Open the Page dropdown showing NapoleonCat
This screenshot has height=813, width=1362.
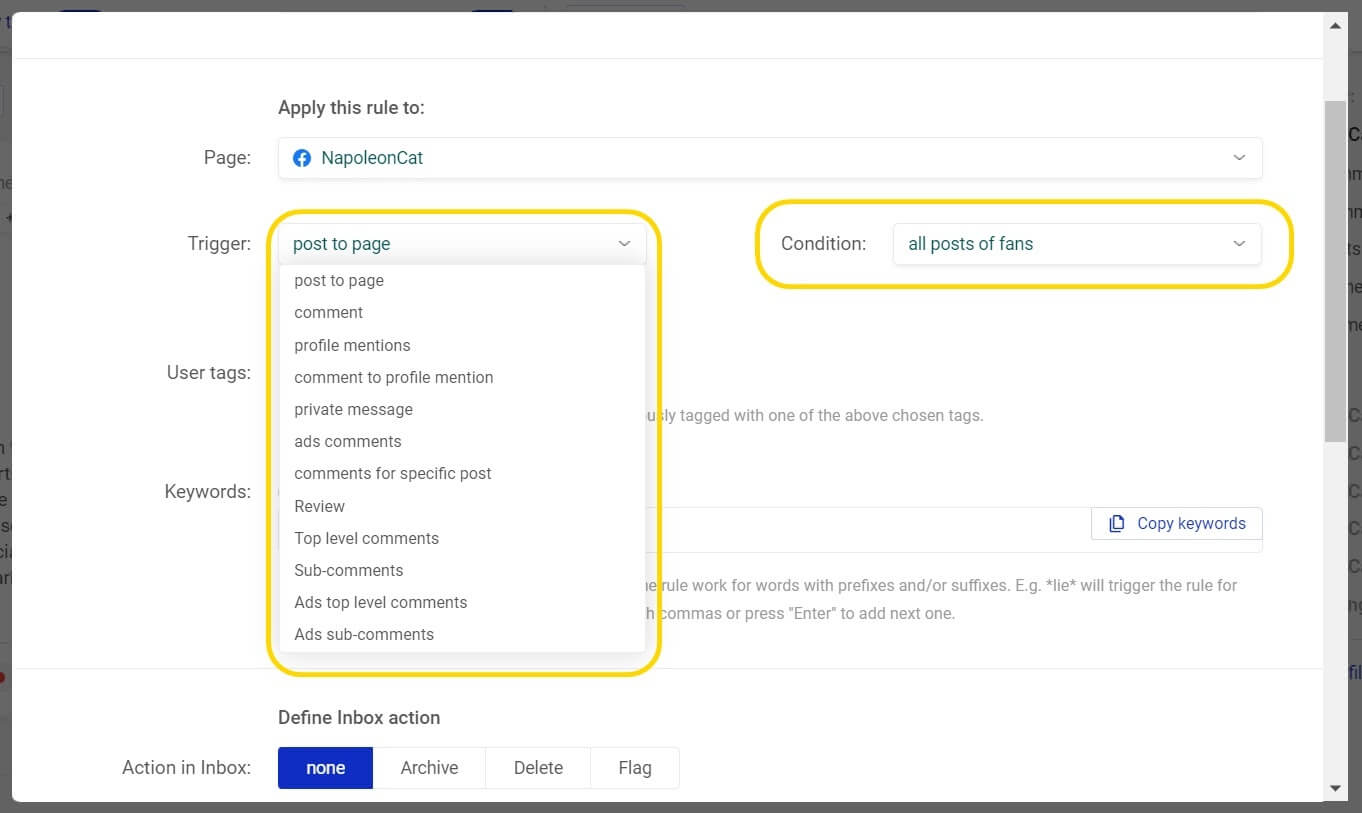tap(770, 158)
